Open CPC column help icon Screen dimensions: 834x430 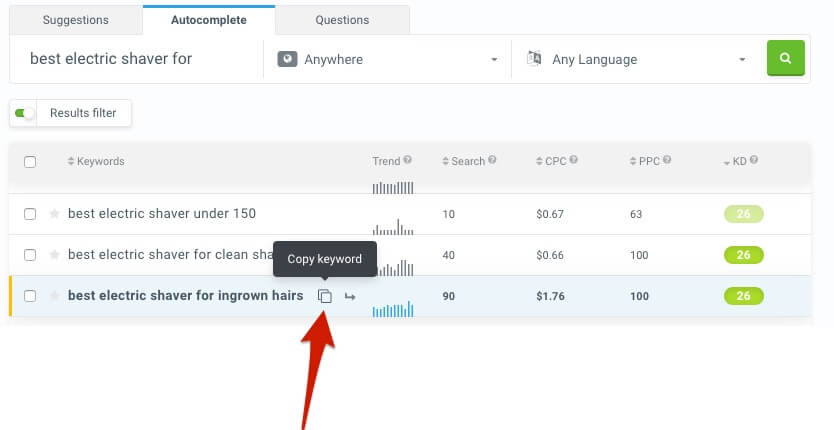point(573,160)
